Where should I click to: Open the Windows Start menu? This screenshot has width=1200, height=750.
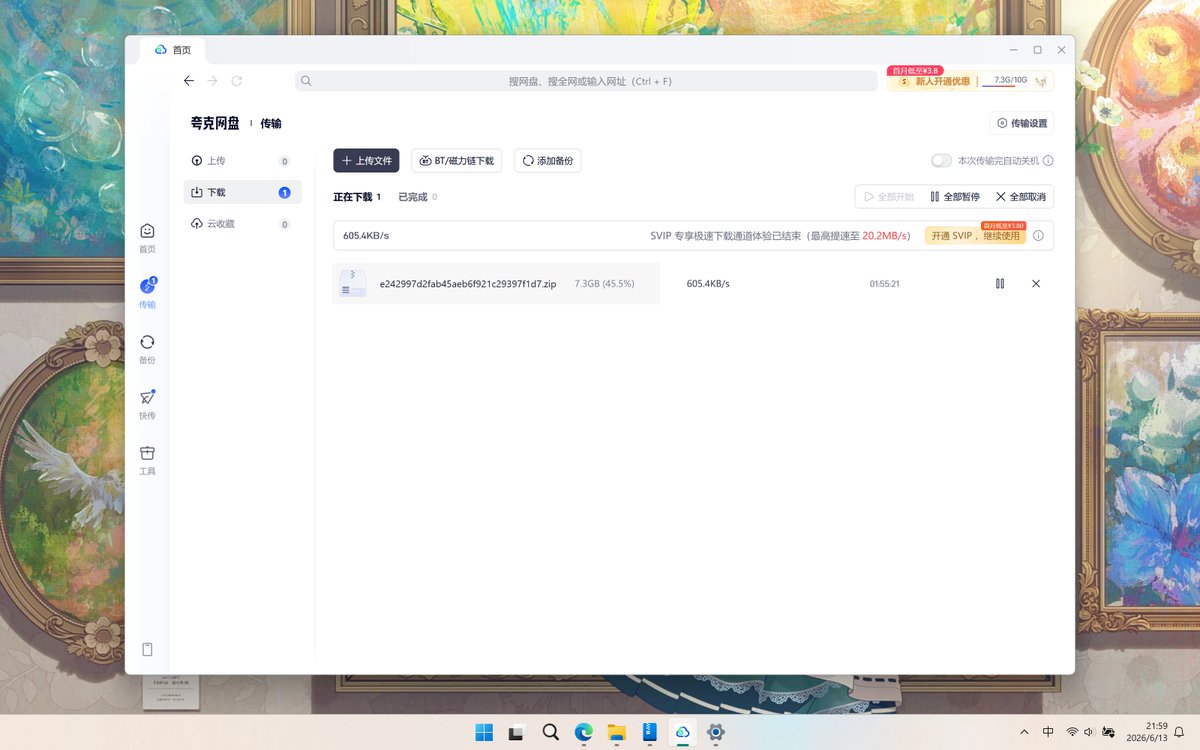click(484, 732)
